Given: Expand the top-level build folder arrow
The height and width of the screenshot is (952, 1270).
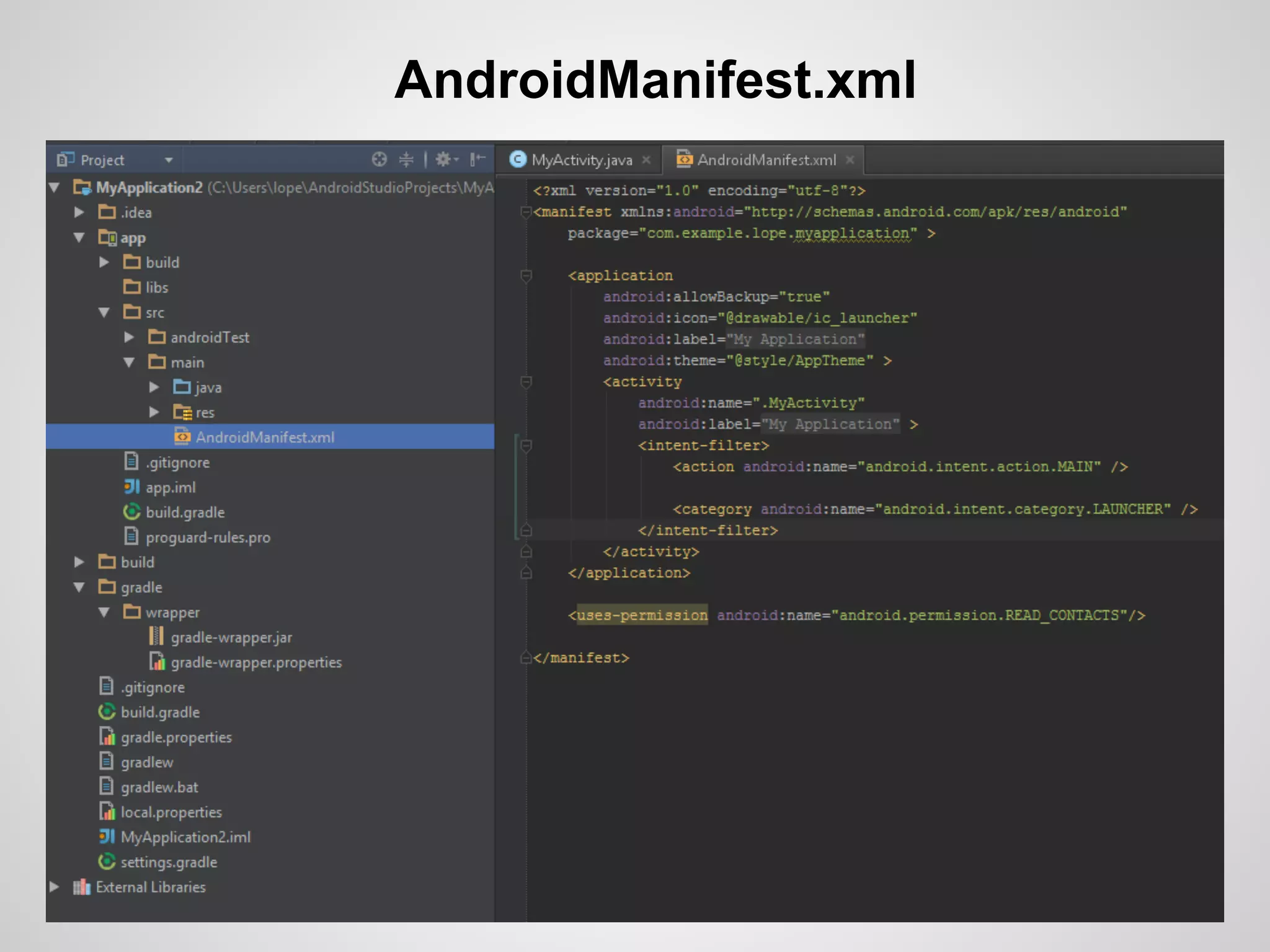Looking at the screenshot, I should point(79,562).
